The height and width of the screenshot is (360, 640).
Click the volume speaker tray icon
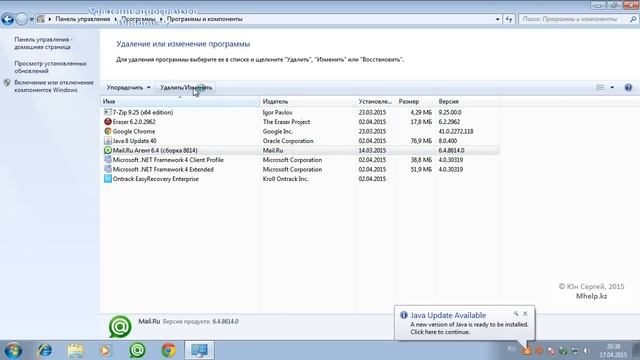[586, 350]
